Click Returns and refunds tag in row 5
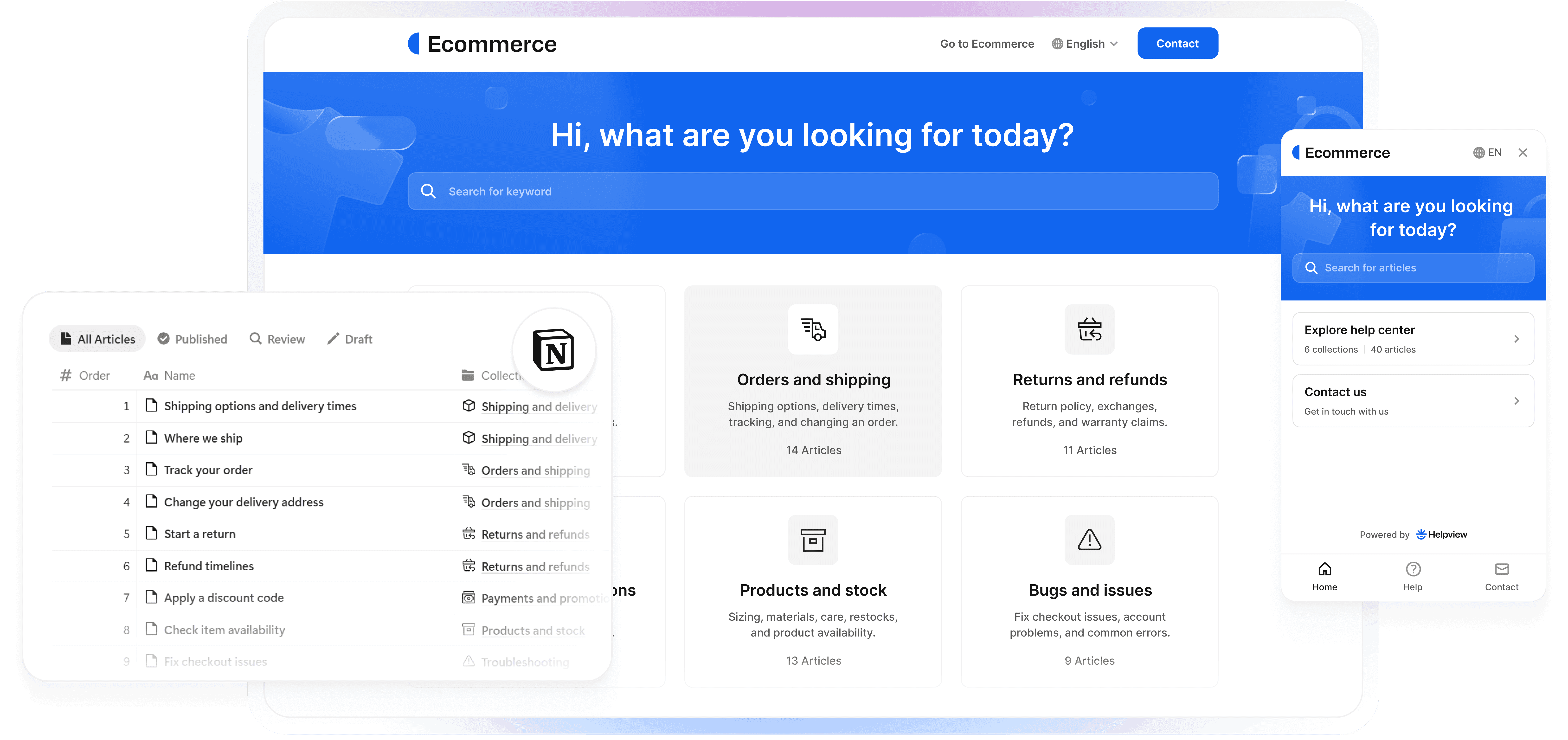 526,534
